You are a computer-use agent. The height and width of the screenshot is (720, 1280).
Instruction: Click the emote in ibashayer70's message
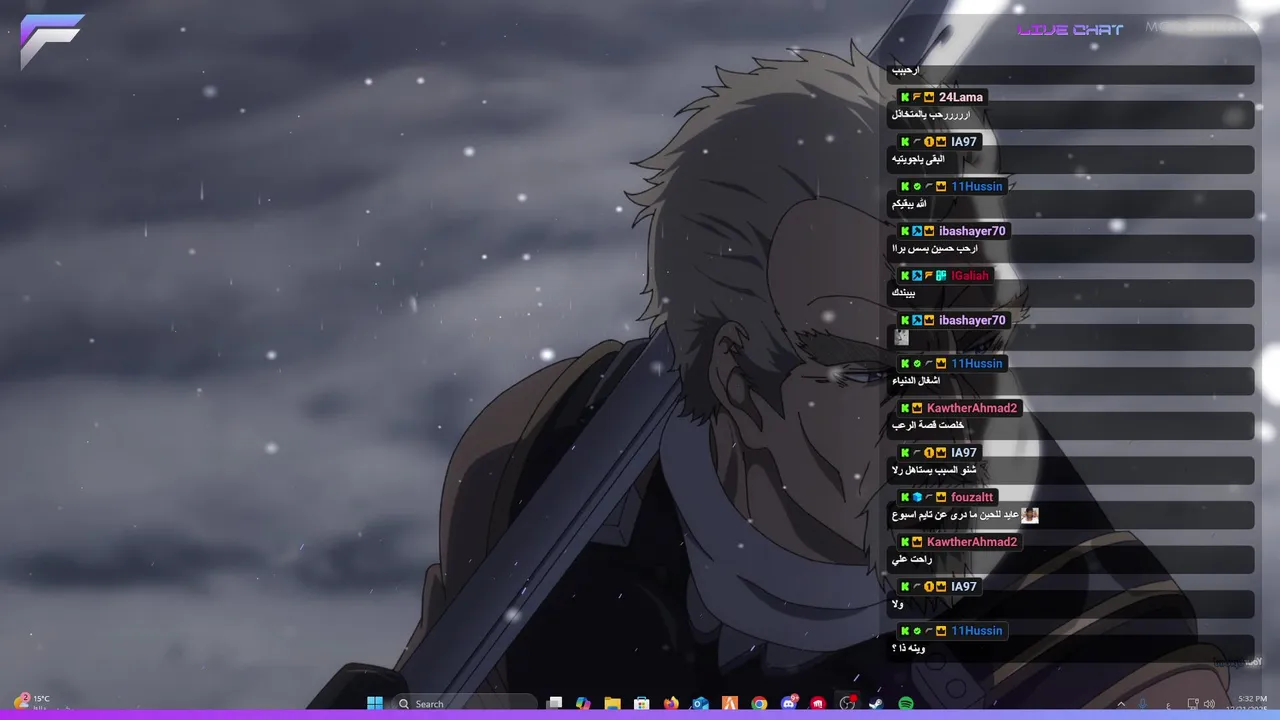901,337
